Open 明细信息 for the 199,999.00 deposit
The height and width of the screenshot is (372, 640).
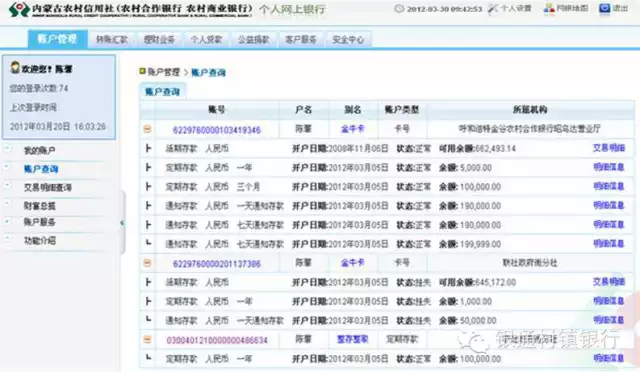(609, 244)
